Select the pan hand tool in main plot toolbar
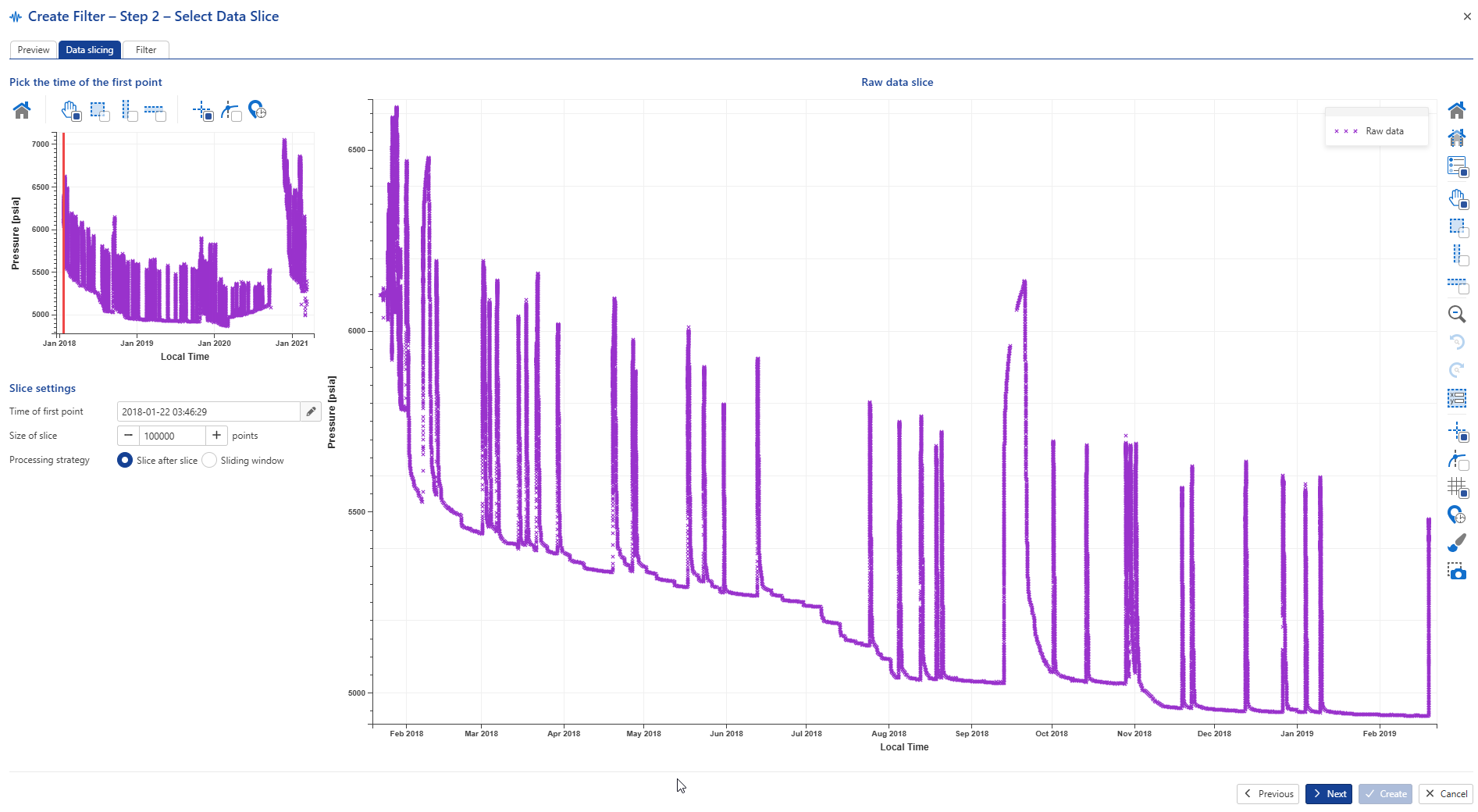 (x=1457, y=199)
